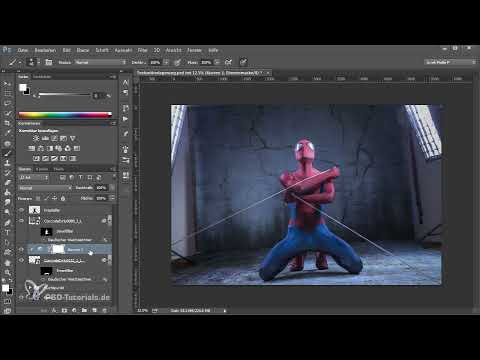This screenshot has height=360, width=480.
Task: Select the Rectangular Marquee tool
Action: [x=7, y=93]
